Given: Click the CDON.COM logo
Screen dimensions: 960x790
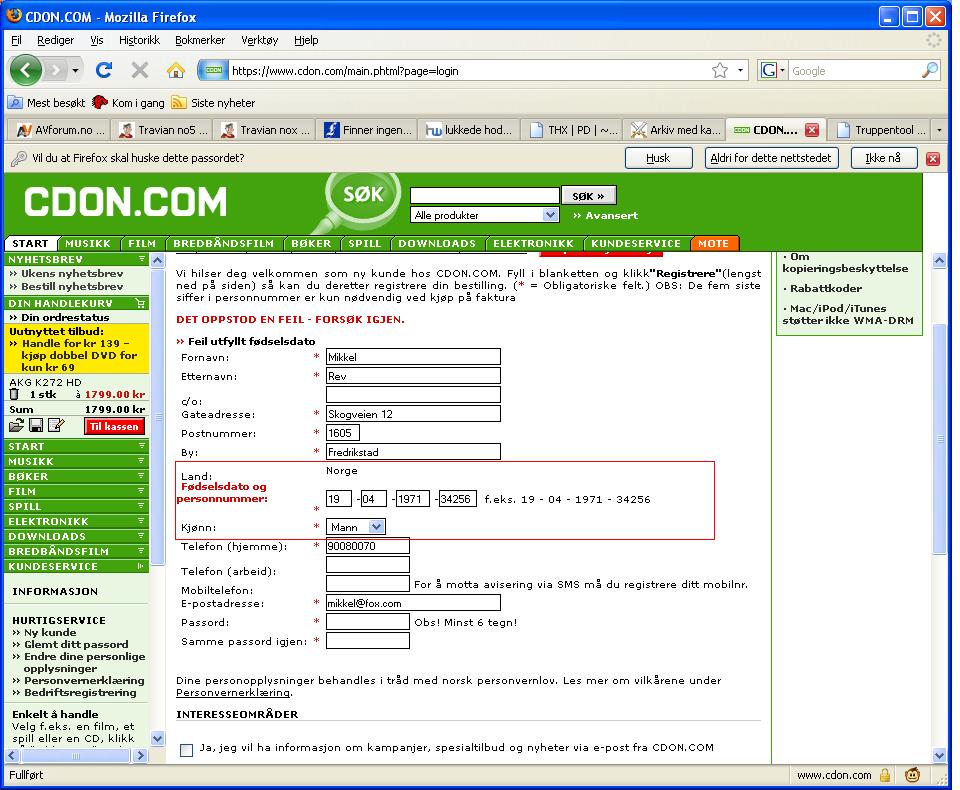Looking at the screenshot, I should 126,202.
